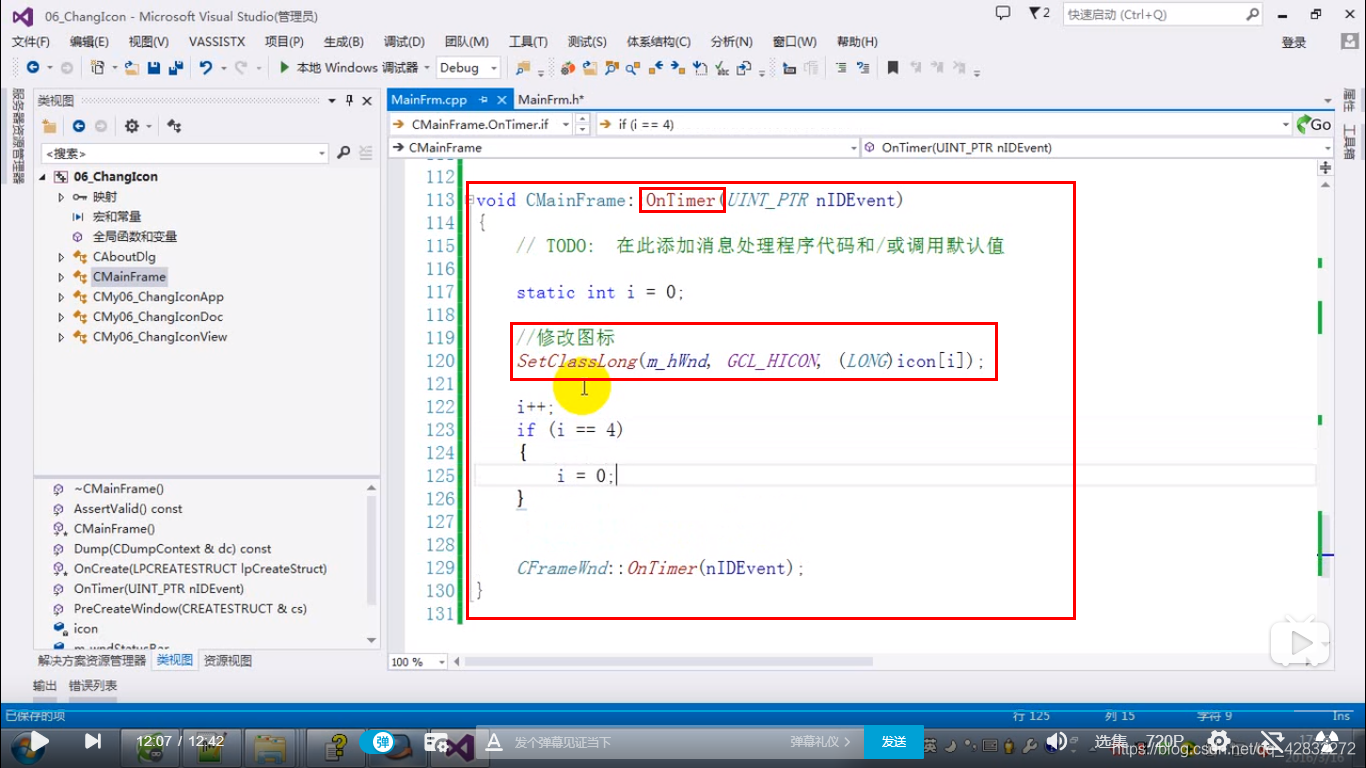Click the indent lines toolbar icon
The image size is (1366, 768).
(x=861, y=68)
